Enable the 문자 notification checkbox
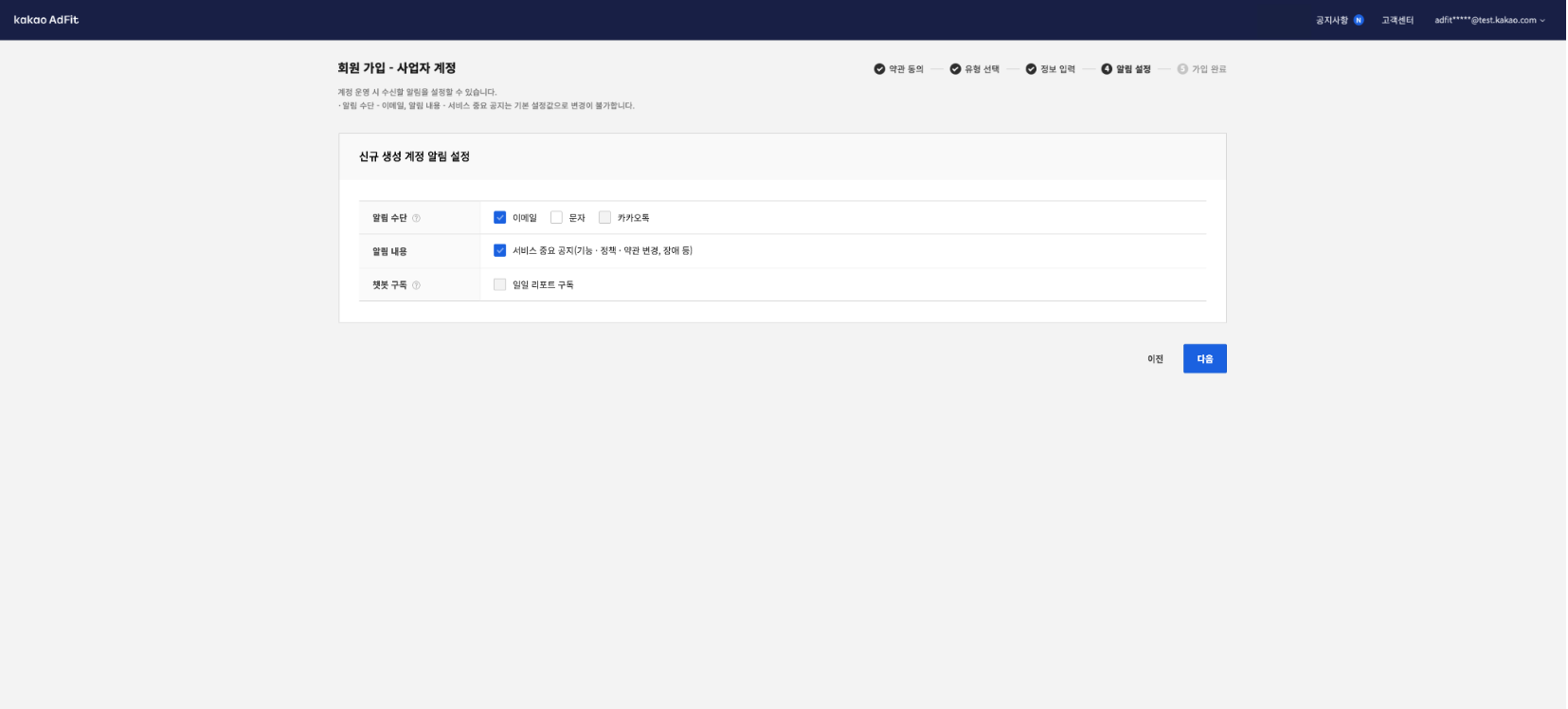The width and height of the screenshot is (1568, 709). [556, 218]
